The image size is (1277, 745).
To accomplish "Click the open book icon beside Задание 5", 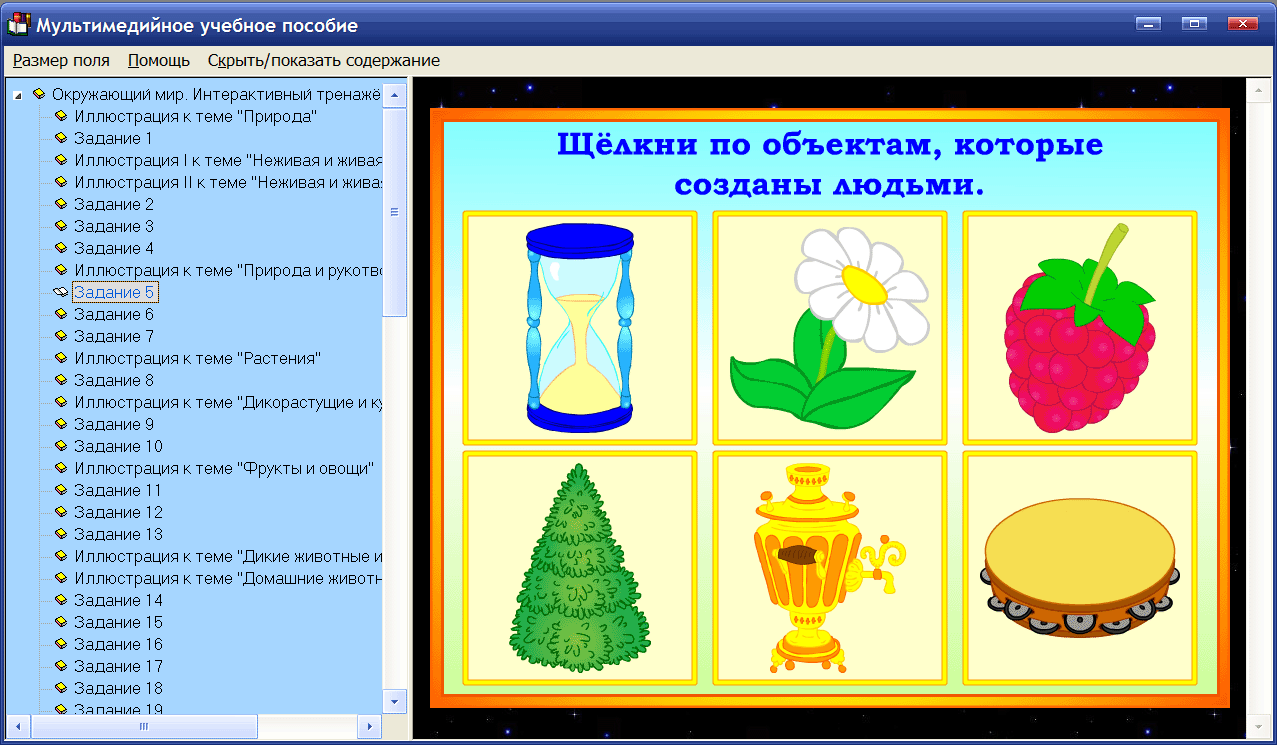I will [60, 292].
